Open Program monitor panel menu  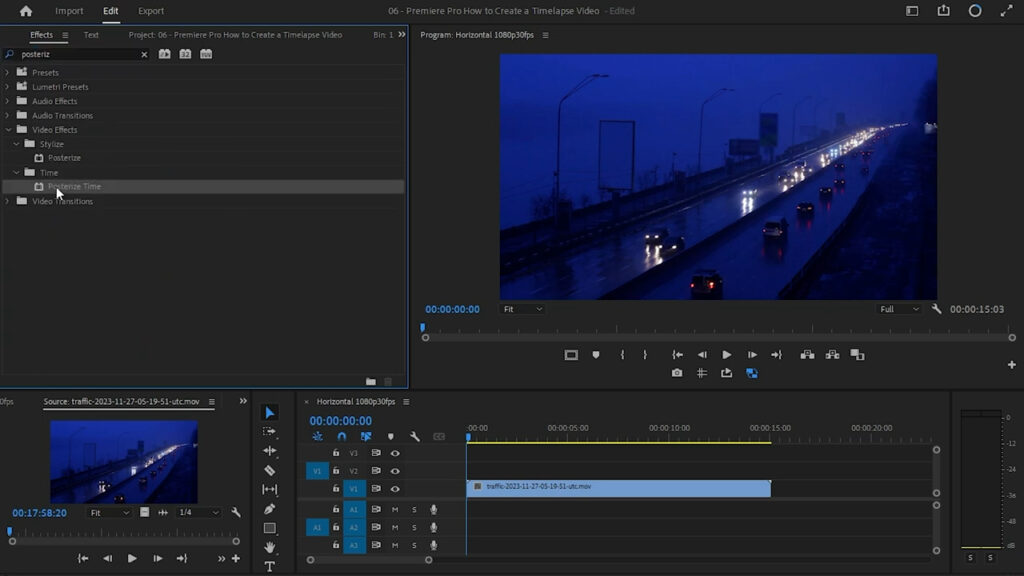(545, 35)
